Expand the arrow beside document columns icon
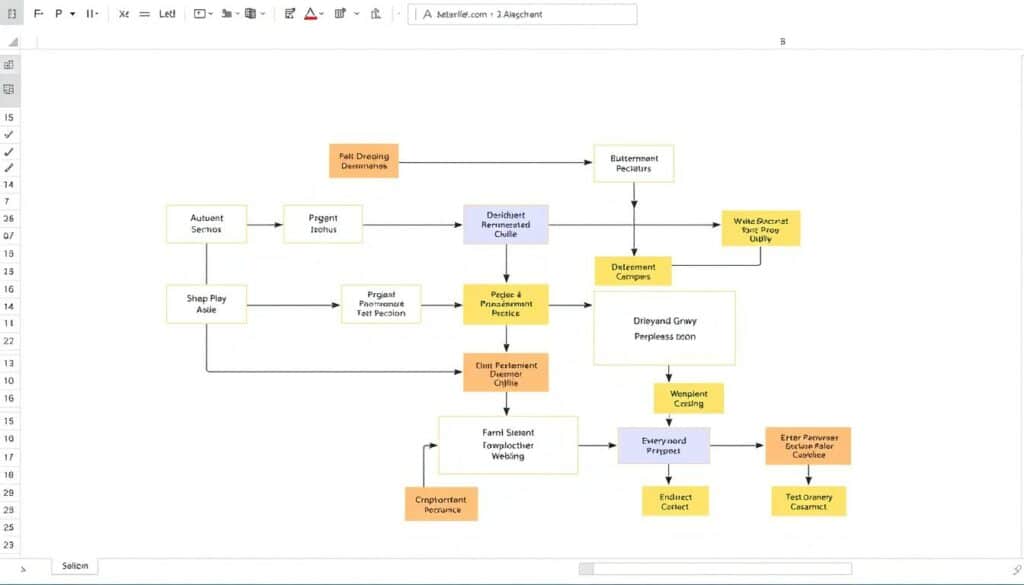Image resolution: width=1024 pixels, height=585 pixels. tap(263, 14)
